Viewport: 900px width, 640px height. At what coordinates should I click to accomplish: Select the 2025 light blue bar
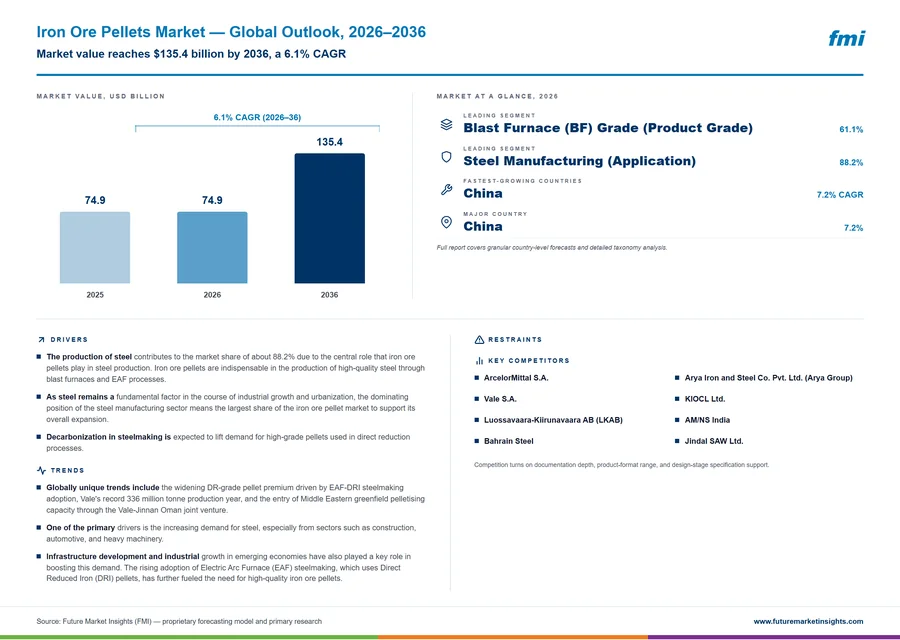pyautogui.click(x=95, y=247)
